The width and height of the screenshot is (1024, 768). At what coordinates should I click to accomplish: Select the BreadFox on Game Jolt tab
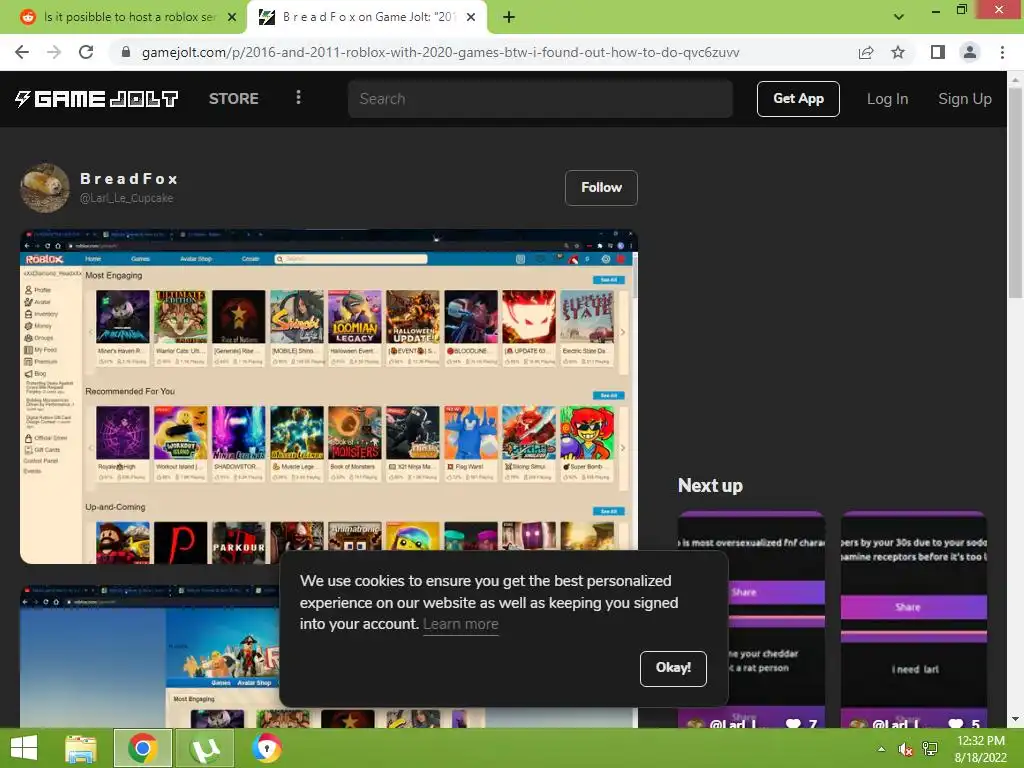tap(367, 17)
